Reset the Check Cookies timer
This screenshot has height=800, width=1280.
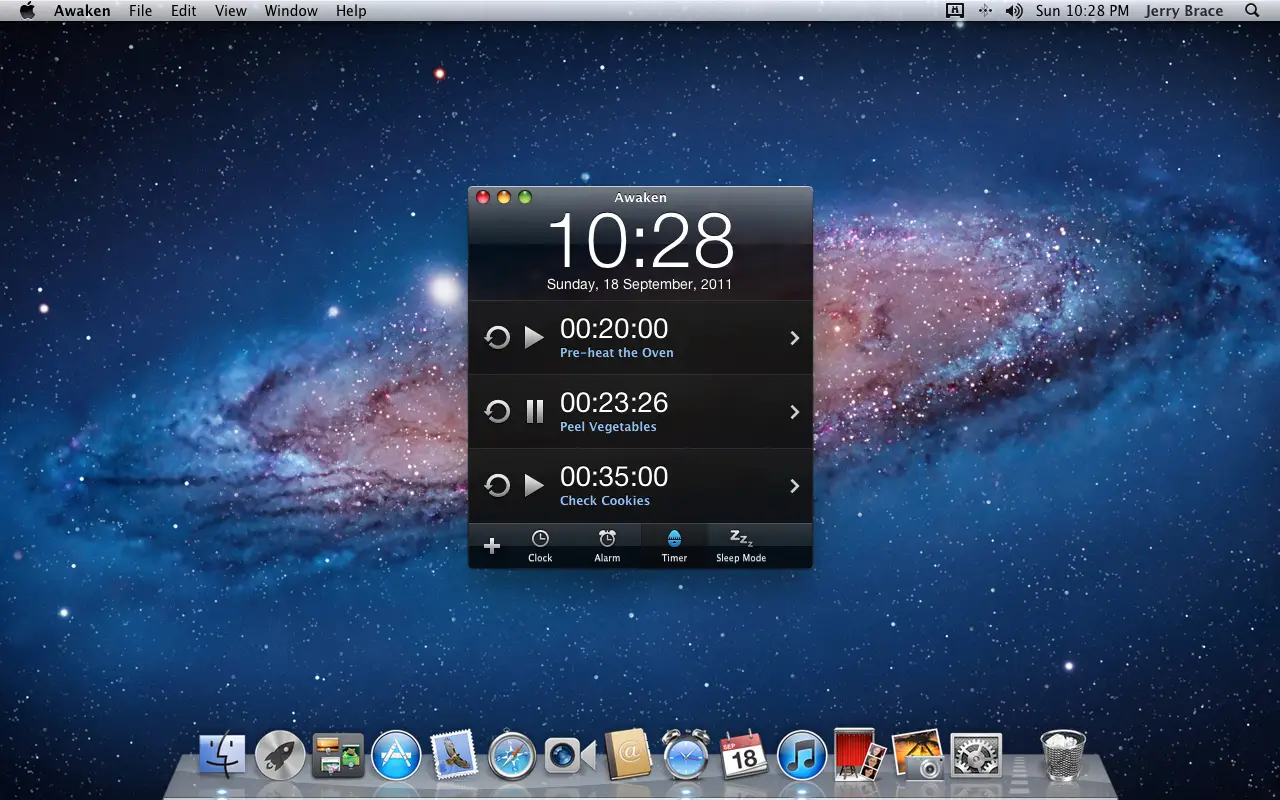point(497,486)
